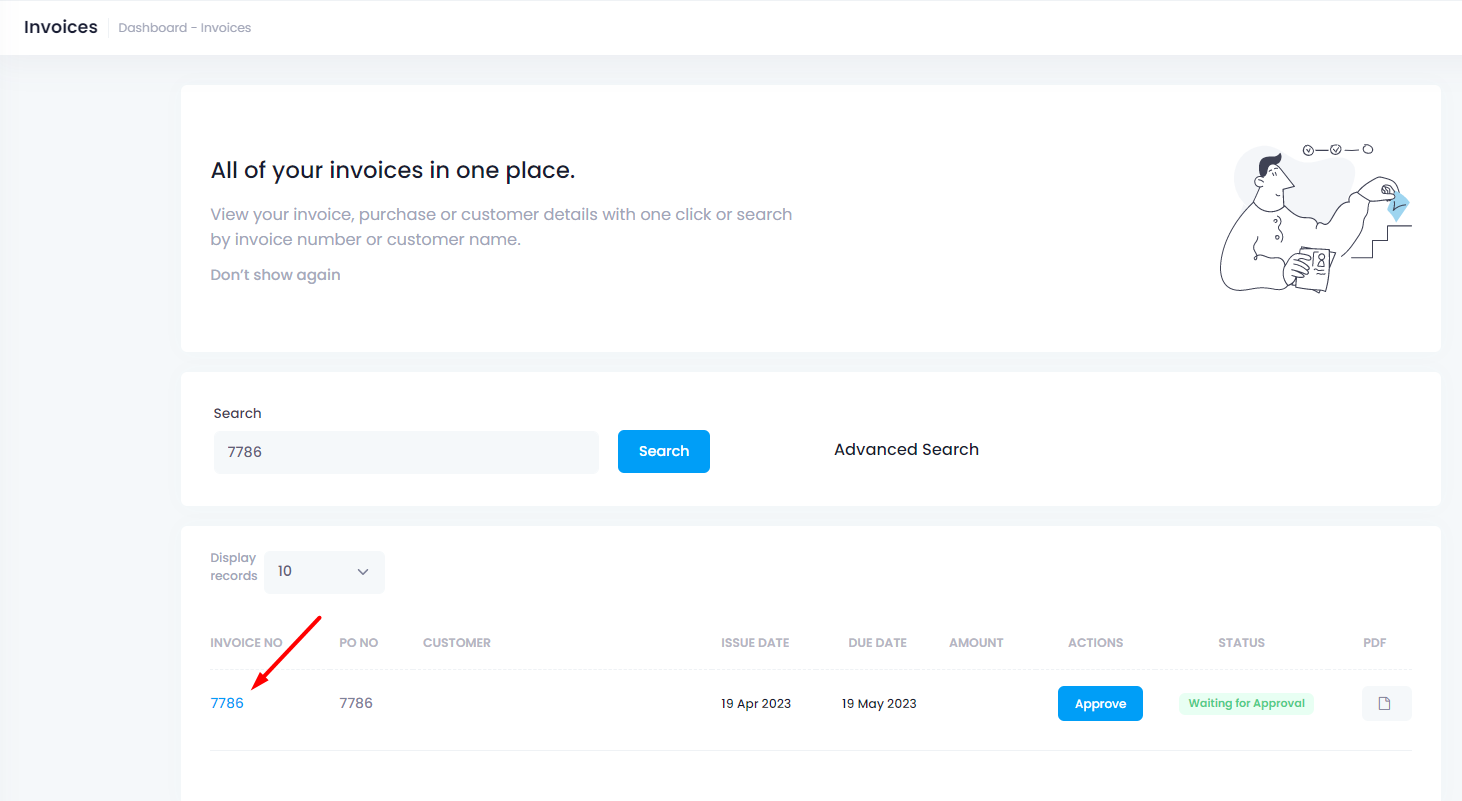Sort by INVOICE NO column header
1462x801 pixels.
coord(246,643)
